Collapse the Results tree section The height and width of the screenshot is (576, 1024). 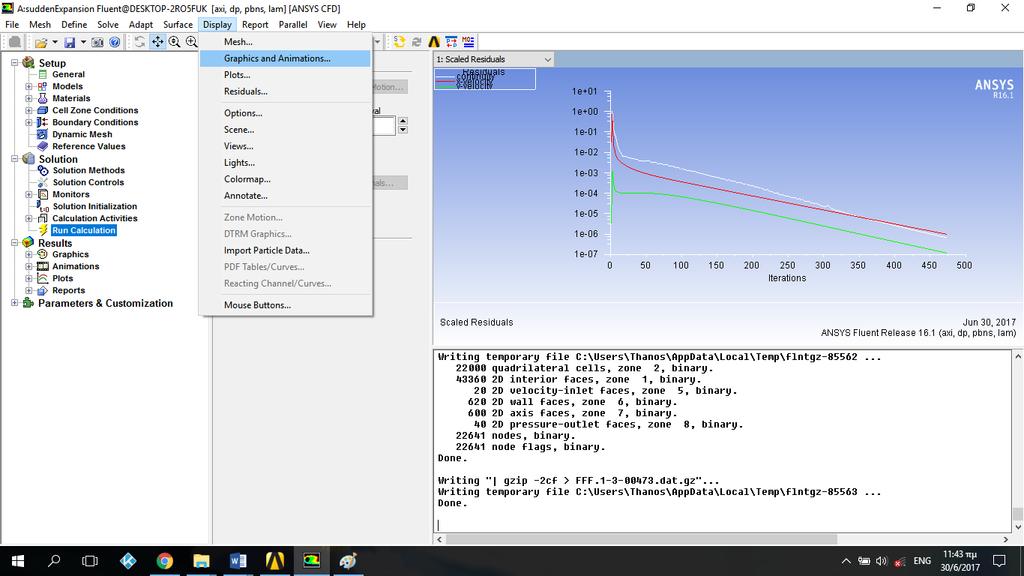coord(14,242)
